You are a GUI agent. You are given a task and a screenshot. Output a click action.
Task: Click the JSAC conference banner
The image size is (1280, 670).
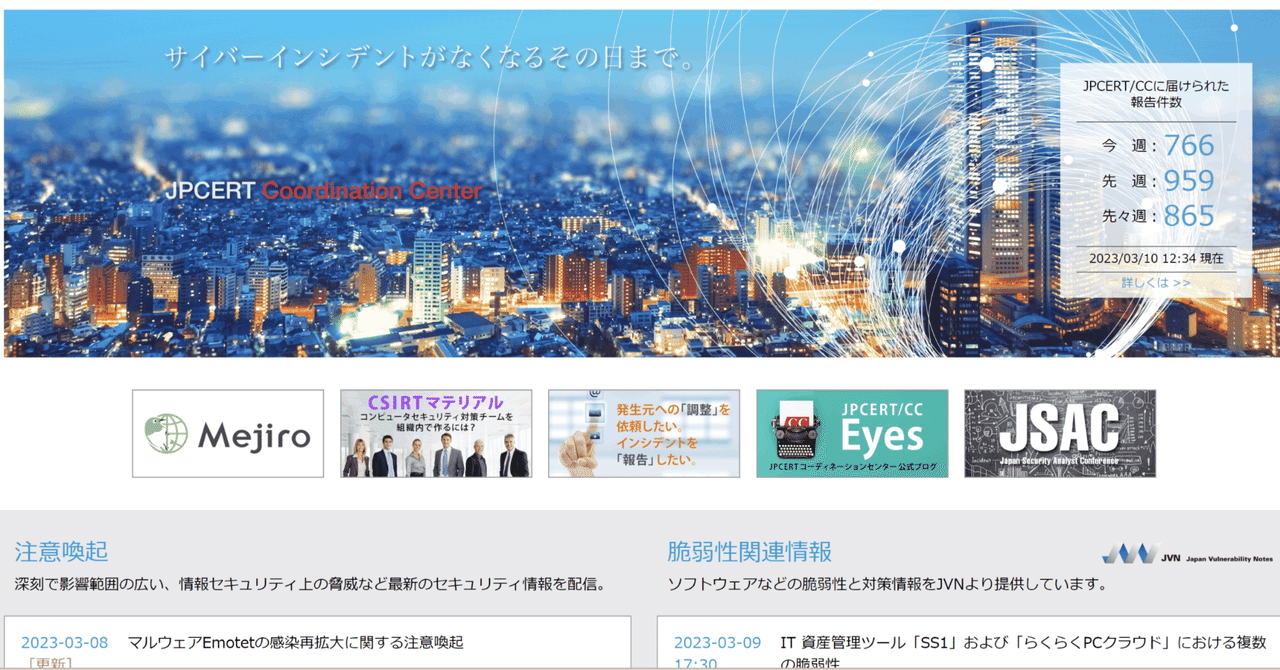[x=1059, y=432]
